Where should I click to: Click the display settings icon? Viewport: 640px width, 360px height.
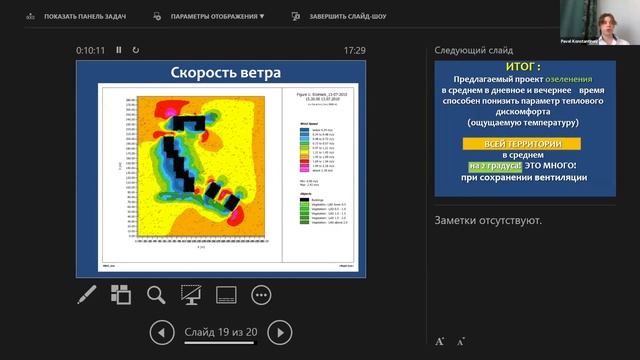pyautogui.click(x=157, y=16)
